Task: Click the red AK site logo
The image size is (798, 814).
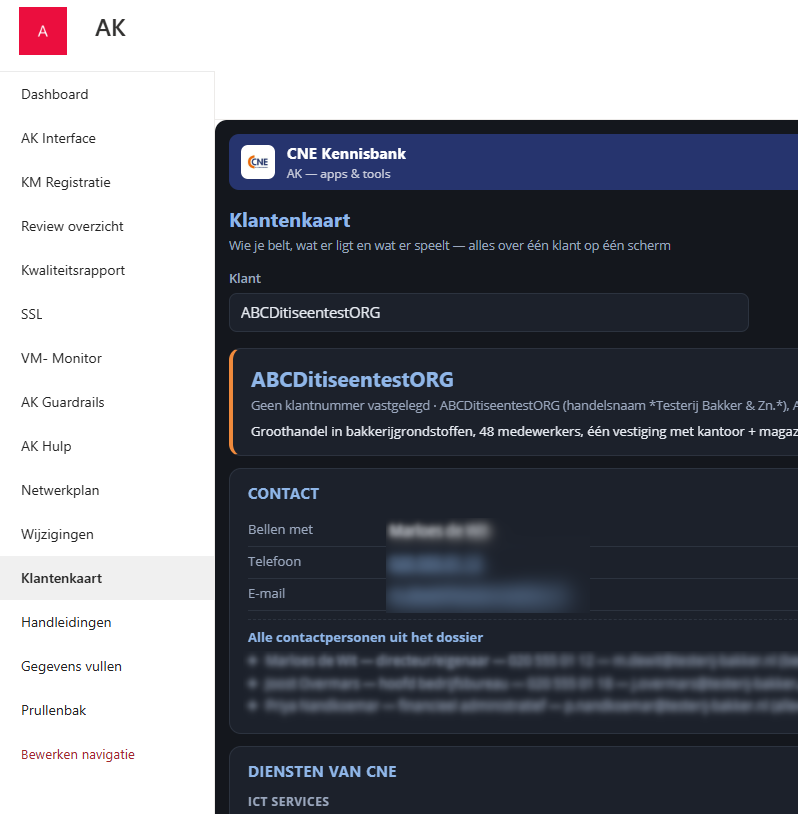Action: coord(43,31)
